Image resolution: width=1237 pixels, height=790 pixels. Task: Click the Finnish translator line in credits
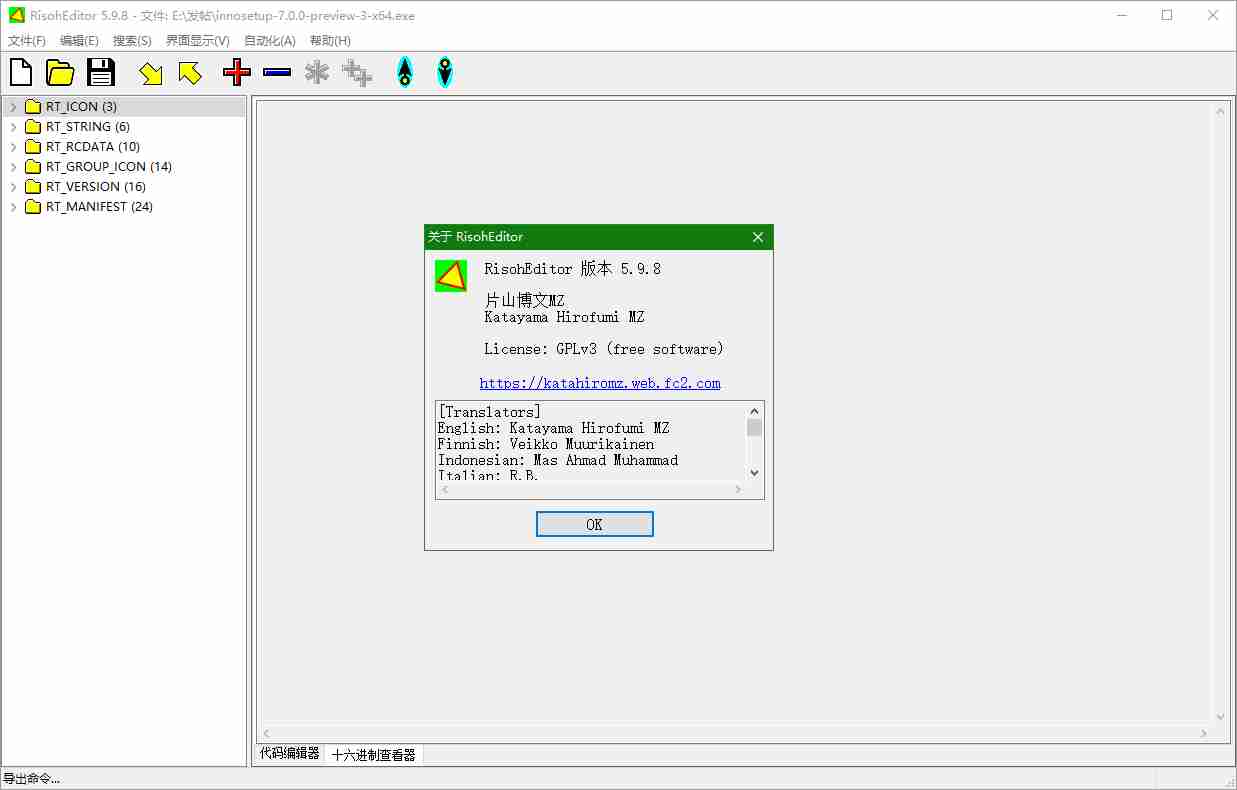(x=546, y=444)
